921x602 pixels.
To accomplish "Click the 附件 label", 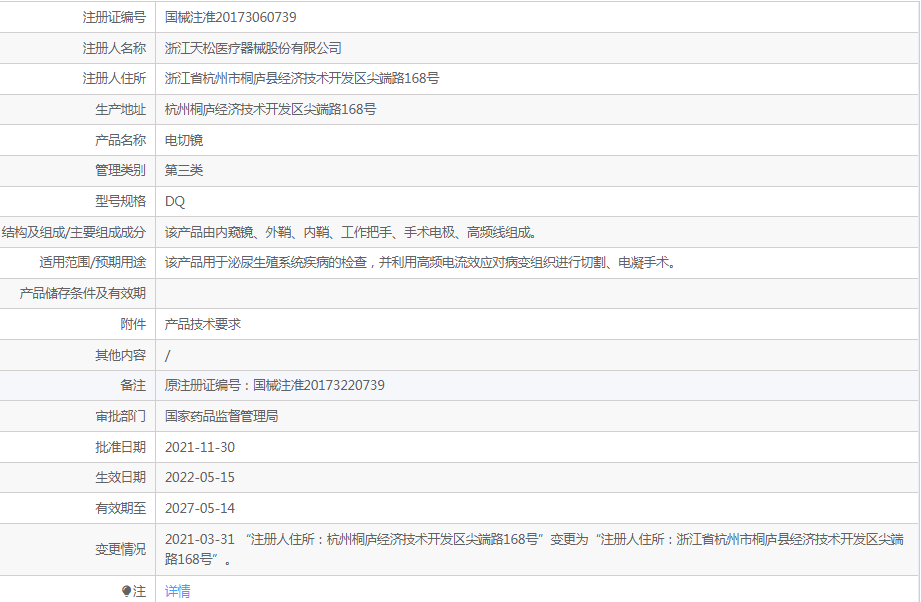I will coord(133,324).
